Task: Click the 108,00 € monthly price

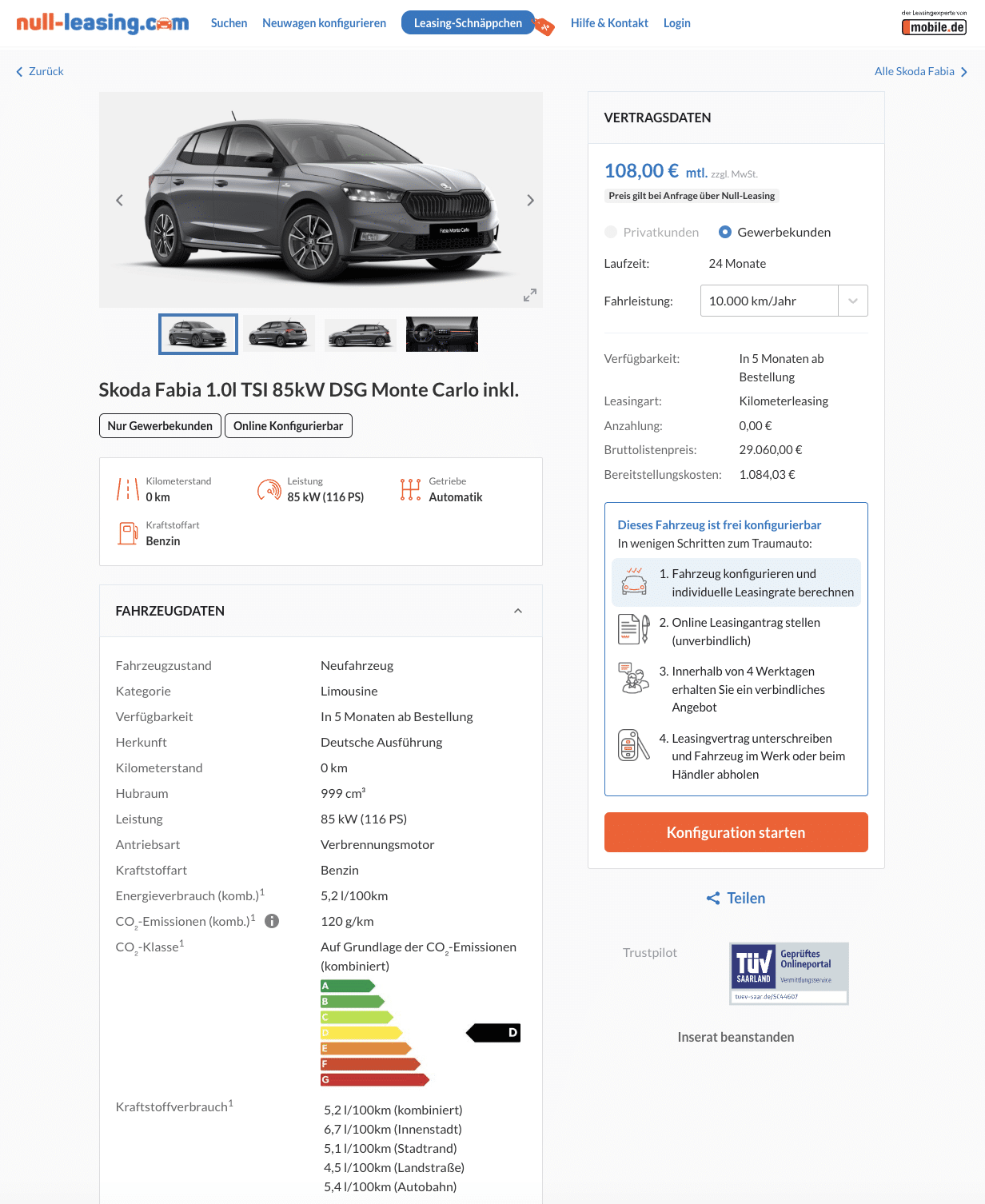Action: [x=641, y=171]
